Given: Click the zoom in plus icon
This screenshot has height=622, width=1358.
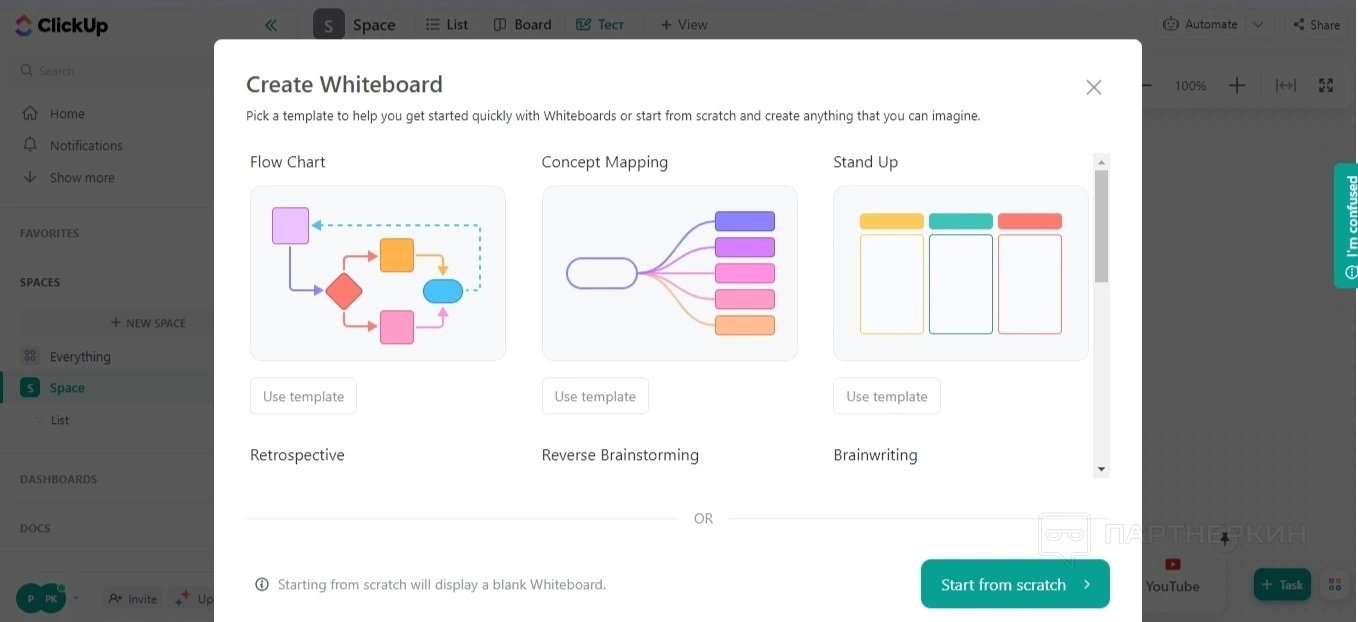Looking at the screenshot, I should point(1237,86).
